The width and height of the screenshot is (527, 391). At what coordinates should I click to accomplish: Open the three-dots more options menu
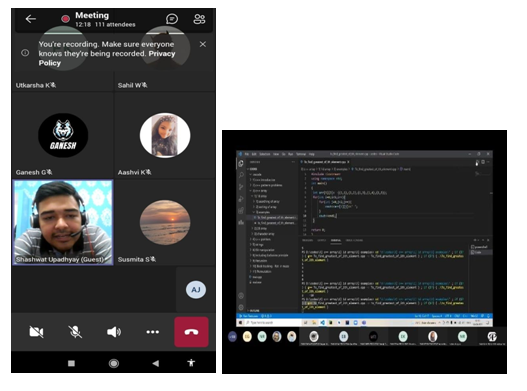153,332
